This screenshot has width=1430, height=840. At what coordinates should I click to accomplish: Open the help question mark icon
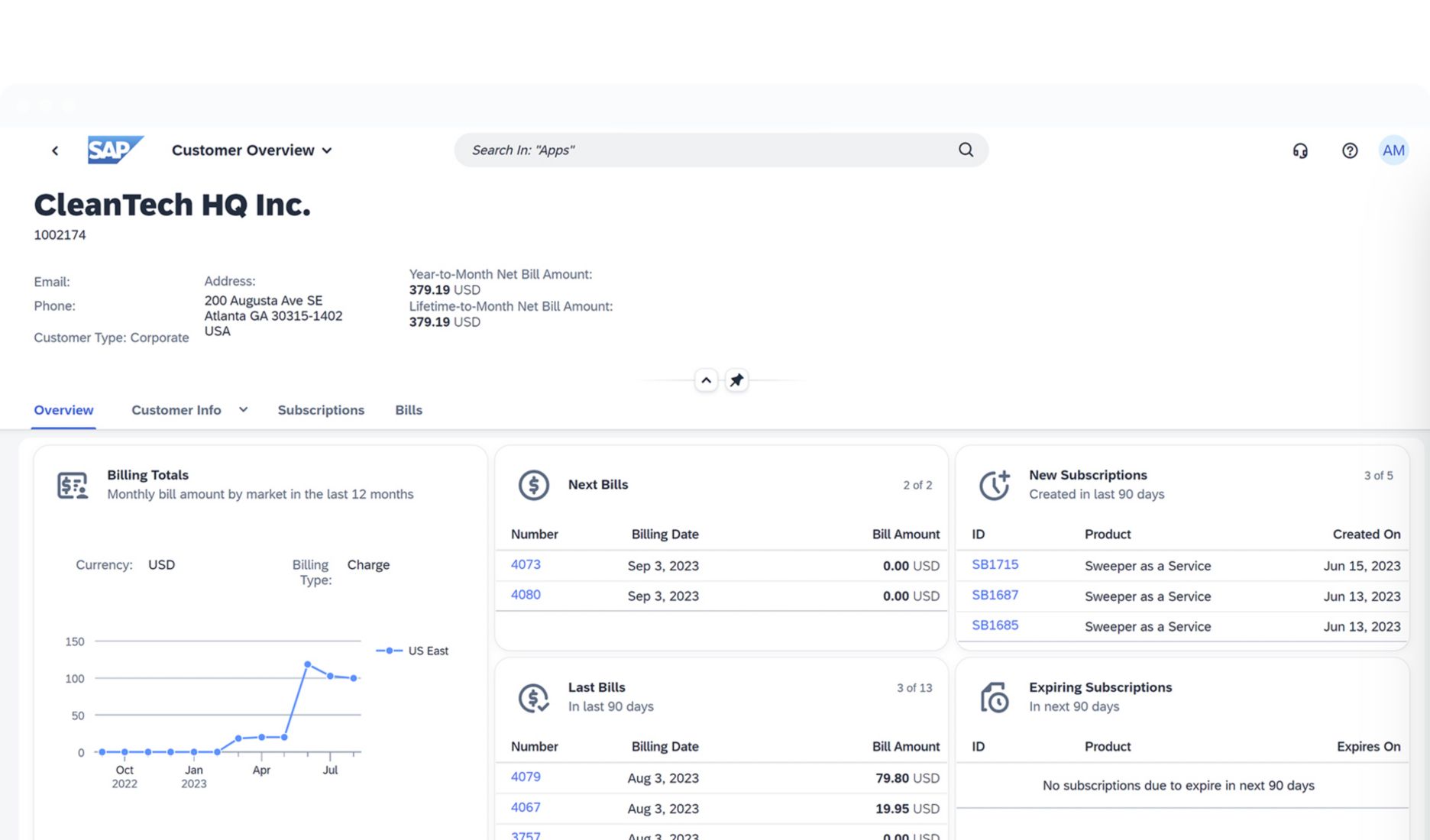point(1350,150)
